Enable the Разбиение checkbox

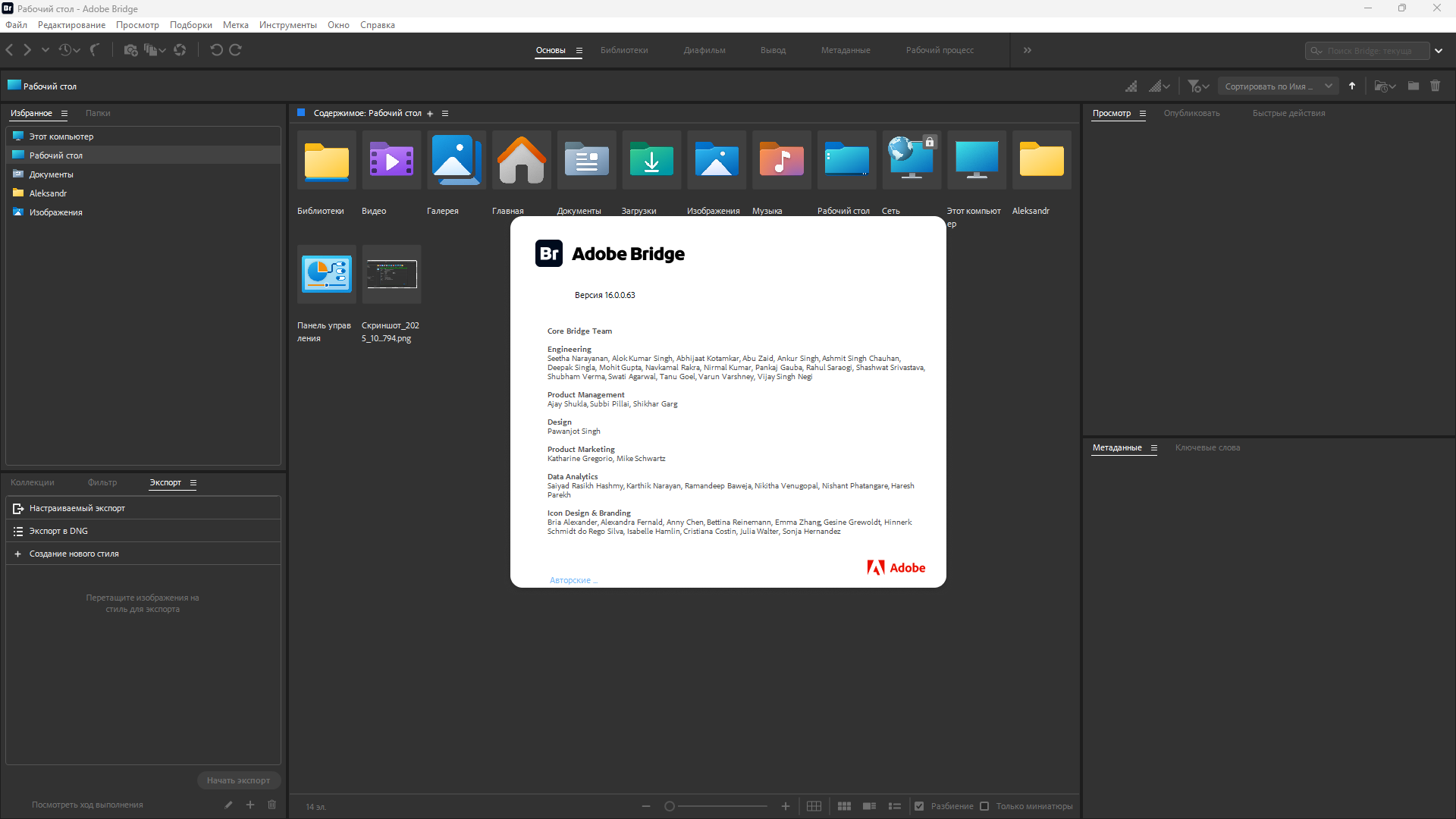pyautogui.click(x=919, y=806)
